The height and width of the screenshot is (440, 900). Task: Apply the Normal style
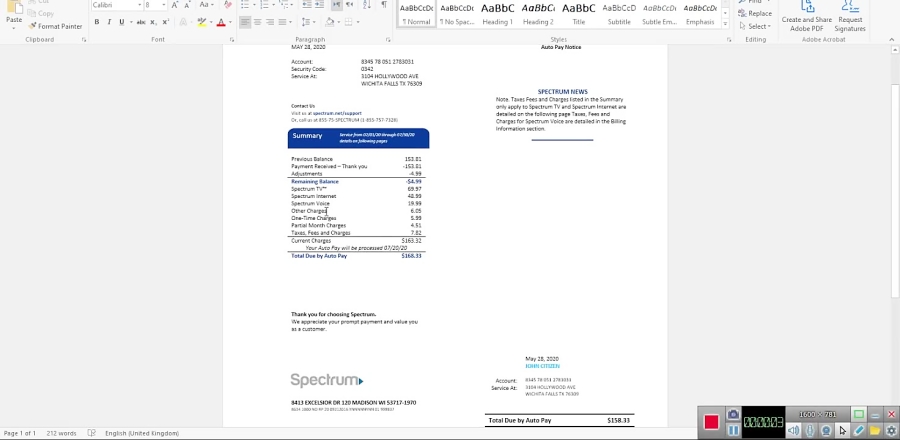[x=416, y=14]
